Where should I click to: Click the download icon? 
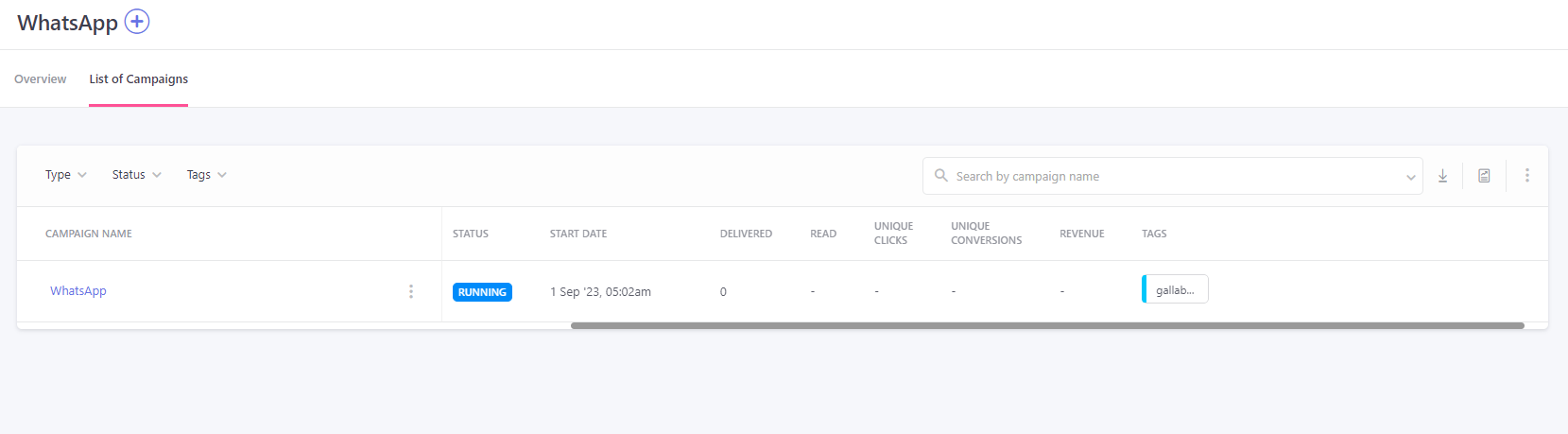1442,176
